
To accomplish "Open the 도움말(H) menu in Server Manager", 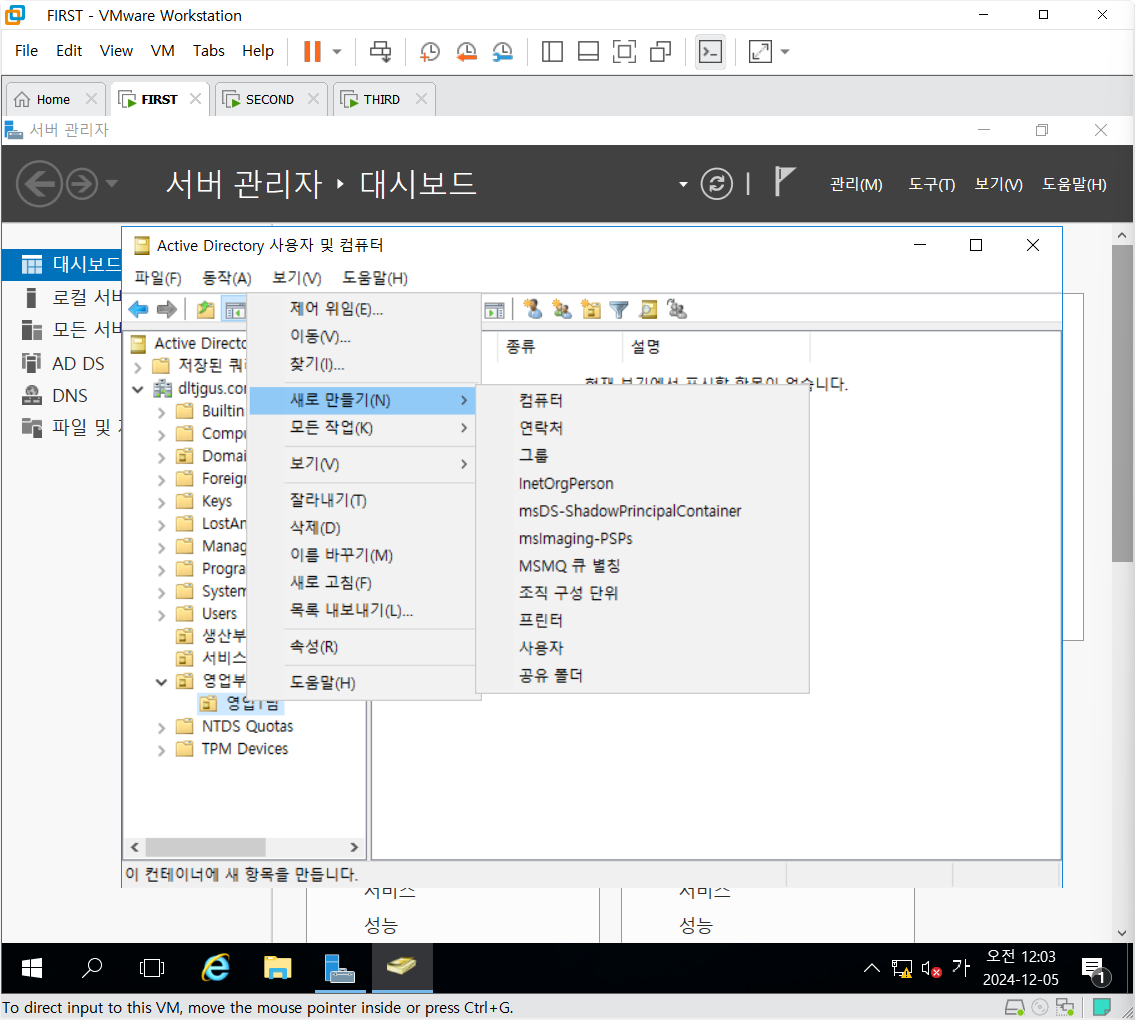I will tap(1073, 185).
